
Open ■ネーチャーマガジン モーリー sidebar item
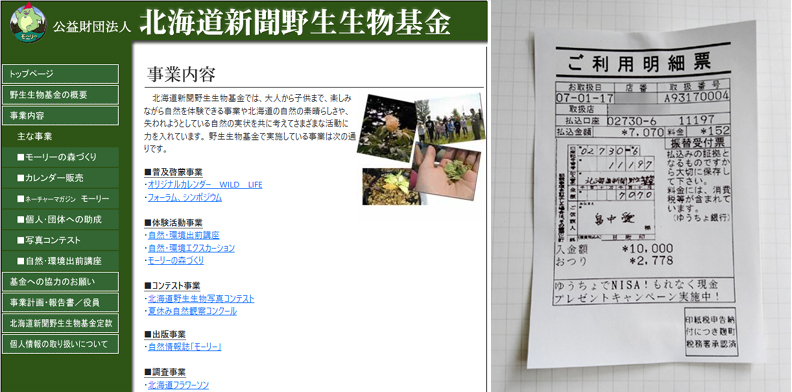[60, 199]
